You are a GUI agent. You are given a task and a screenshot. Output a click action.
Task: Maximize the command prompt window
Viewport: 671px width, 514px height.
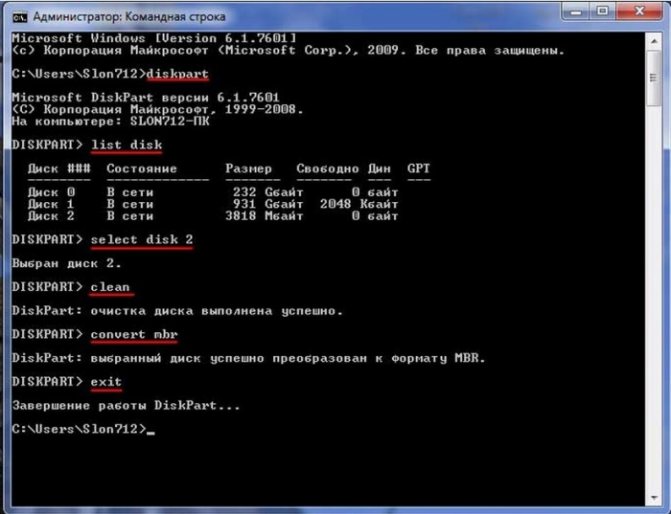click(603, 11)
